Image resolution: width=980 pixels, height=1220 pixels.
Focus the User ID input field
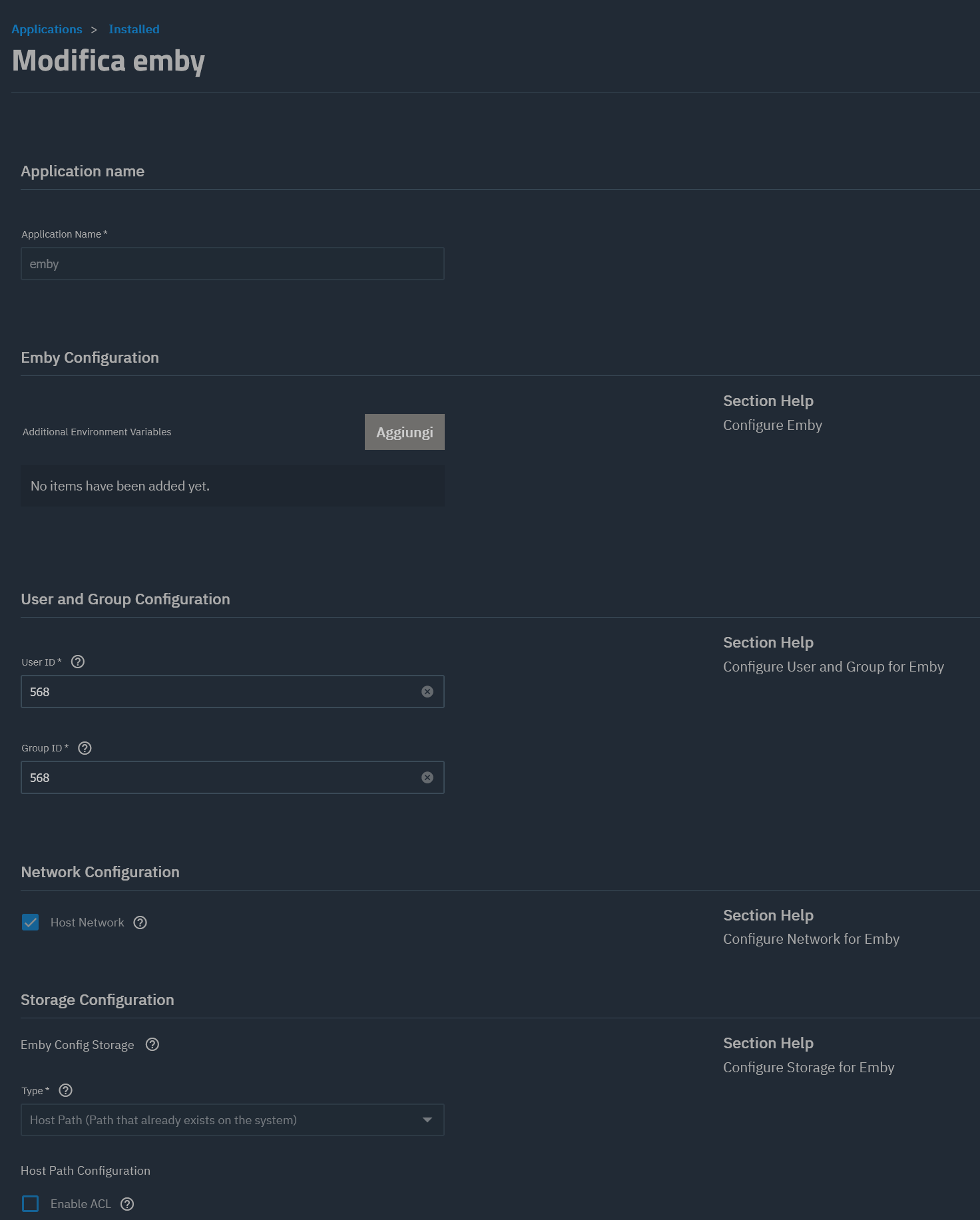(220, 692)
